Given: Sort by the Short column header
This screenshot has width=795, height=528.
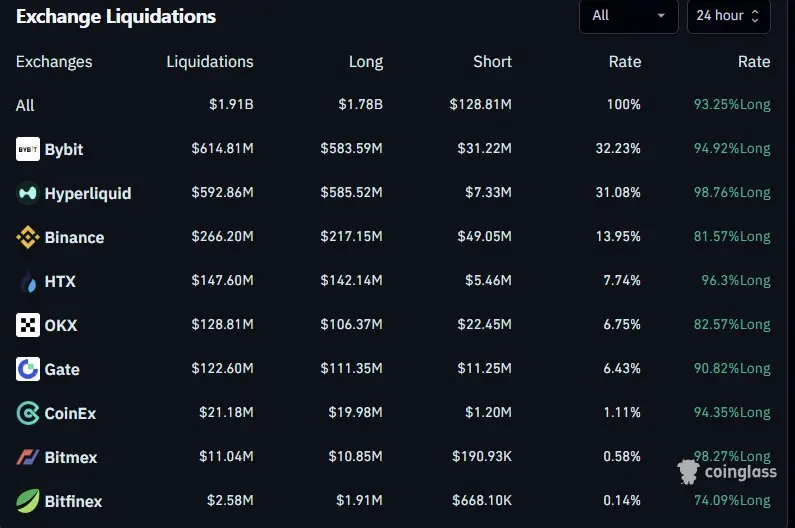Looking at the screenshot, I should pos(492,62).
